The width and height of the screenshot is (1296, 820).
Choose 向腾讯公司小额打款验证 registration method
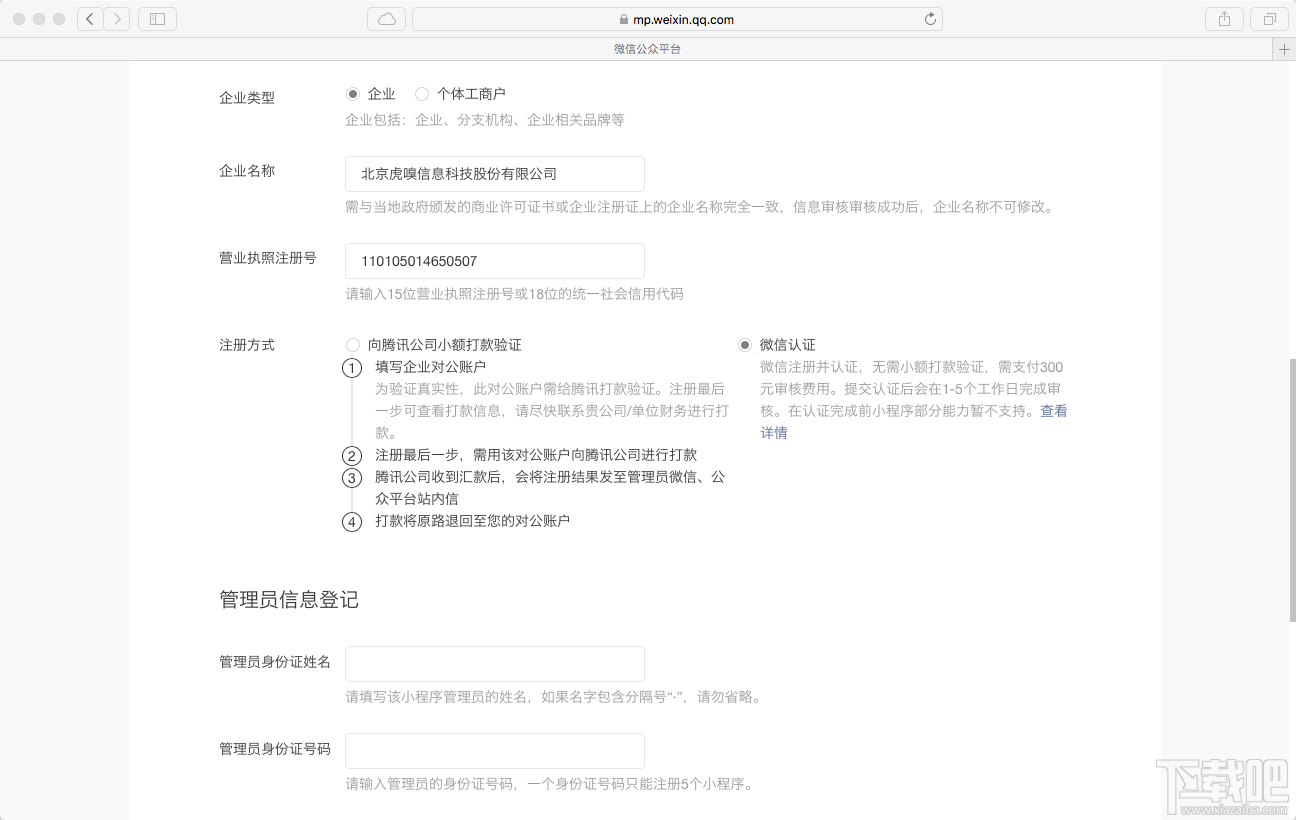pos(352,344)
